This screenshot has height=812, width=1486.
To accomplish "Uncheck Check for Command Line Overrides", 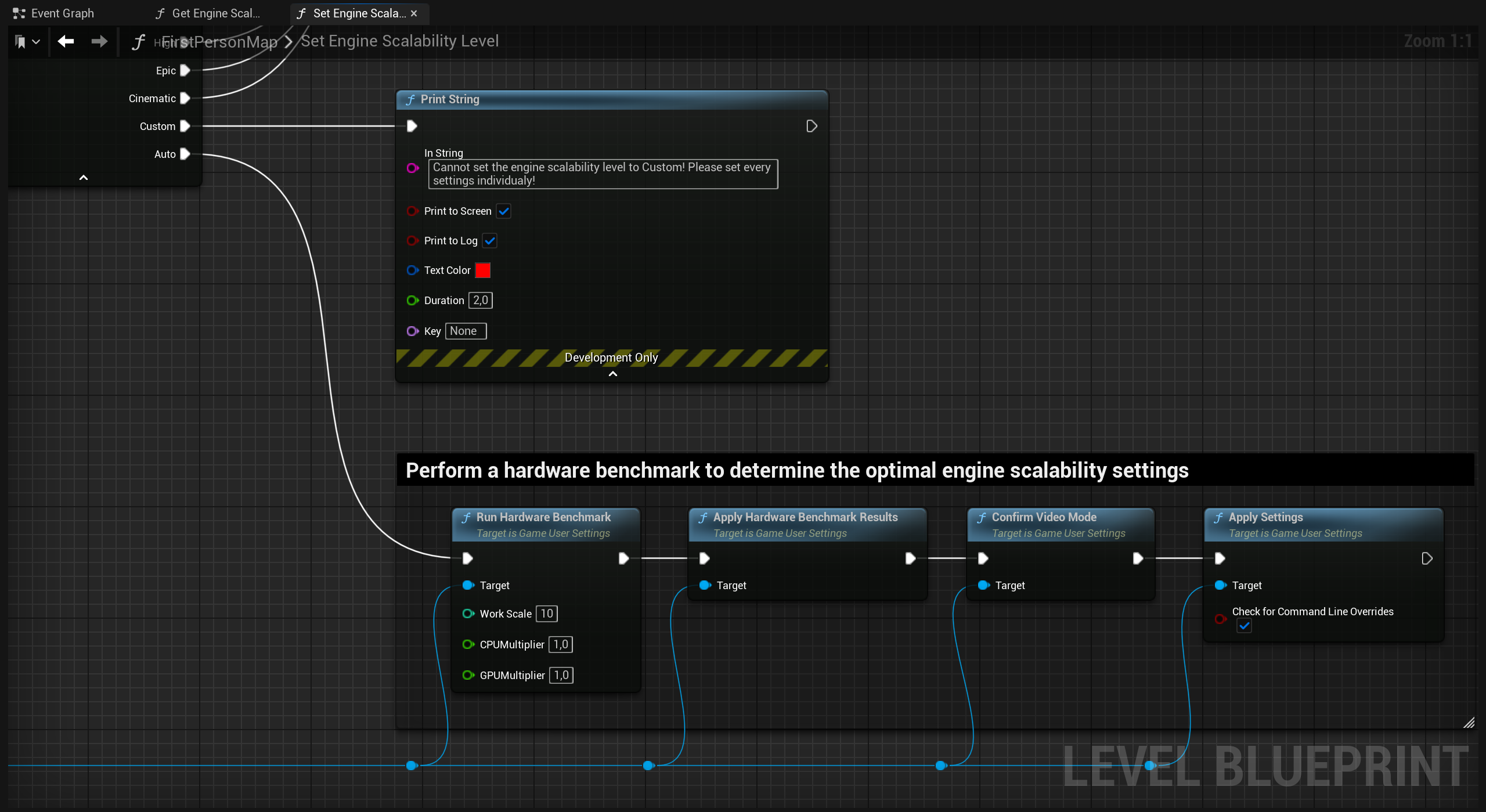I will pos(1245,626).
